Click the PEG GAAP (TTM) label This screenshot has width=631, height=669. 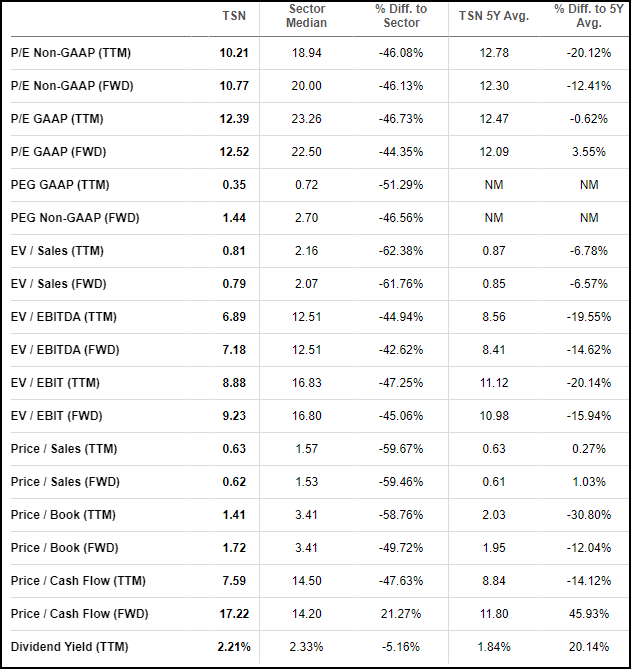pos(60,185)
